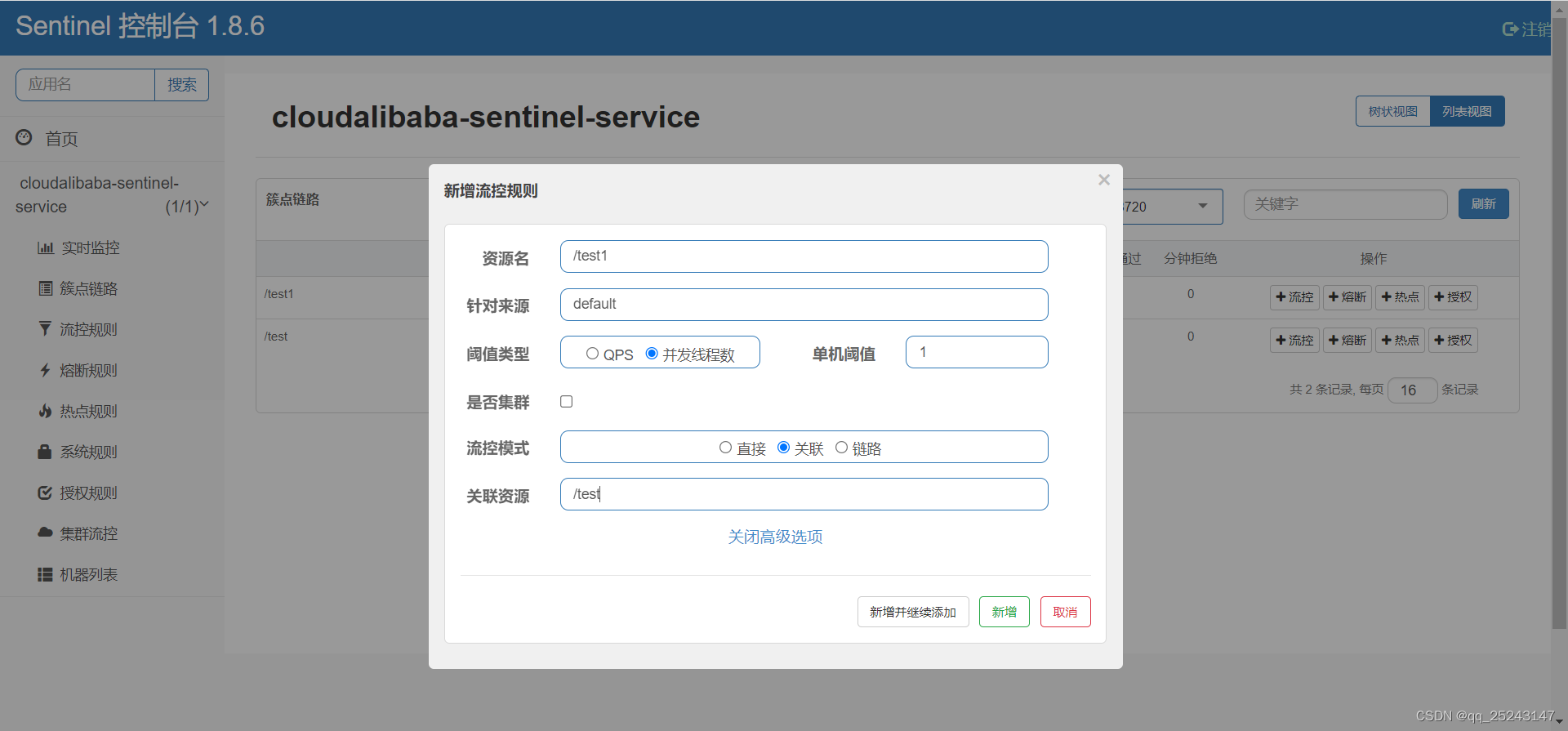1568x731 pixels.
Task: Open the 首页 dashboard icon
Action: tap(24, 137)
